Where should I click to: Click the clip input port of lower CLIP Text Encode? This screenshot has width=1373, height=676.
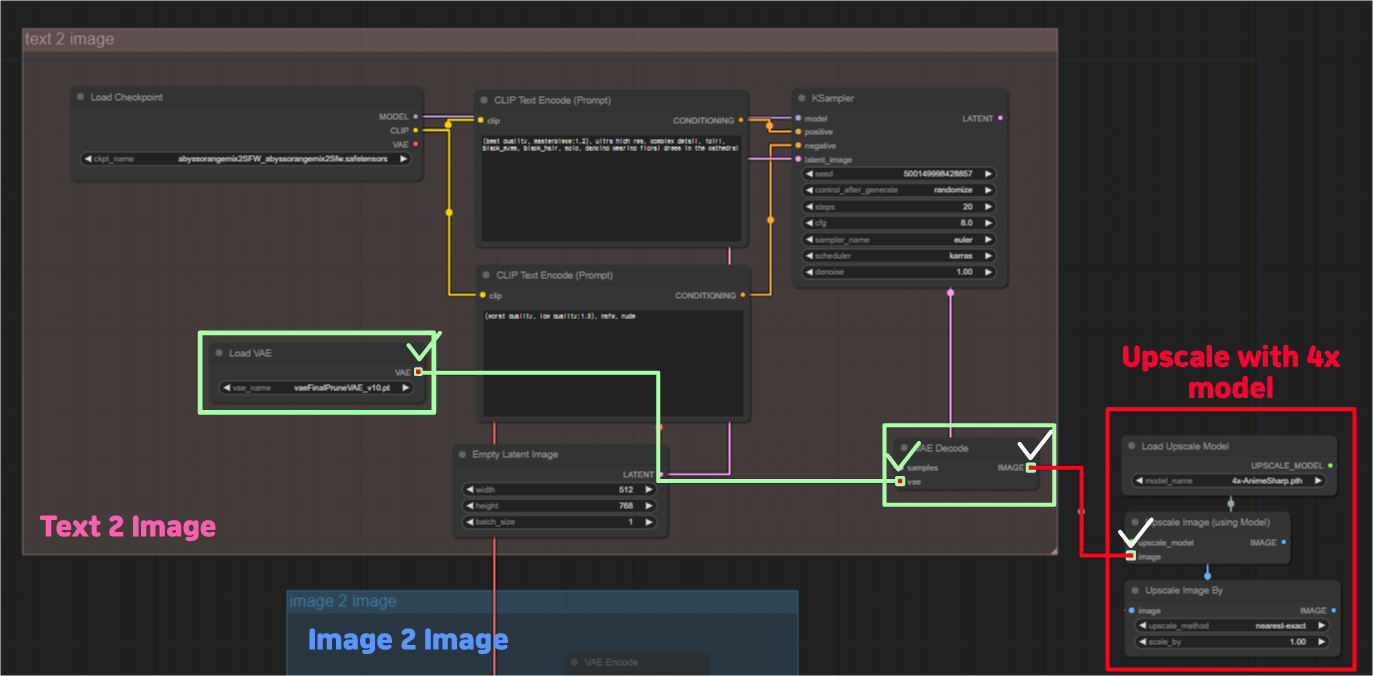(481, 295)
